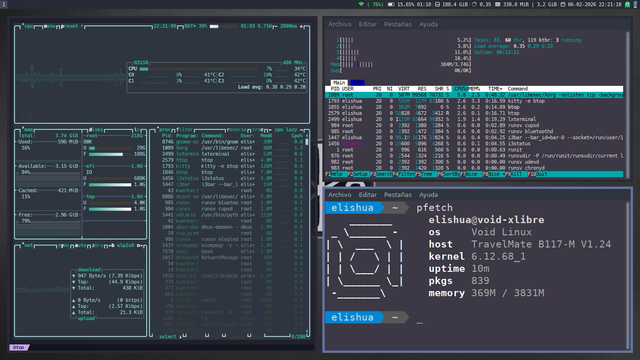Click the load average icon beside 0,35

pyautogui.click(x=474, y=4)
